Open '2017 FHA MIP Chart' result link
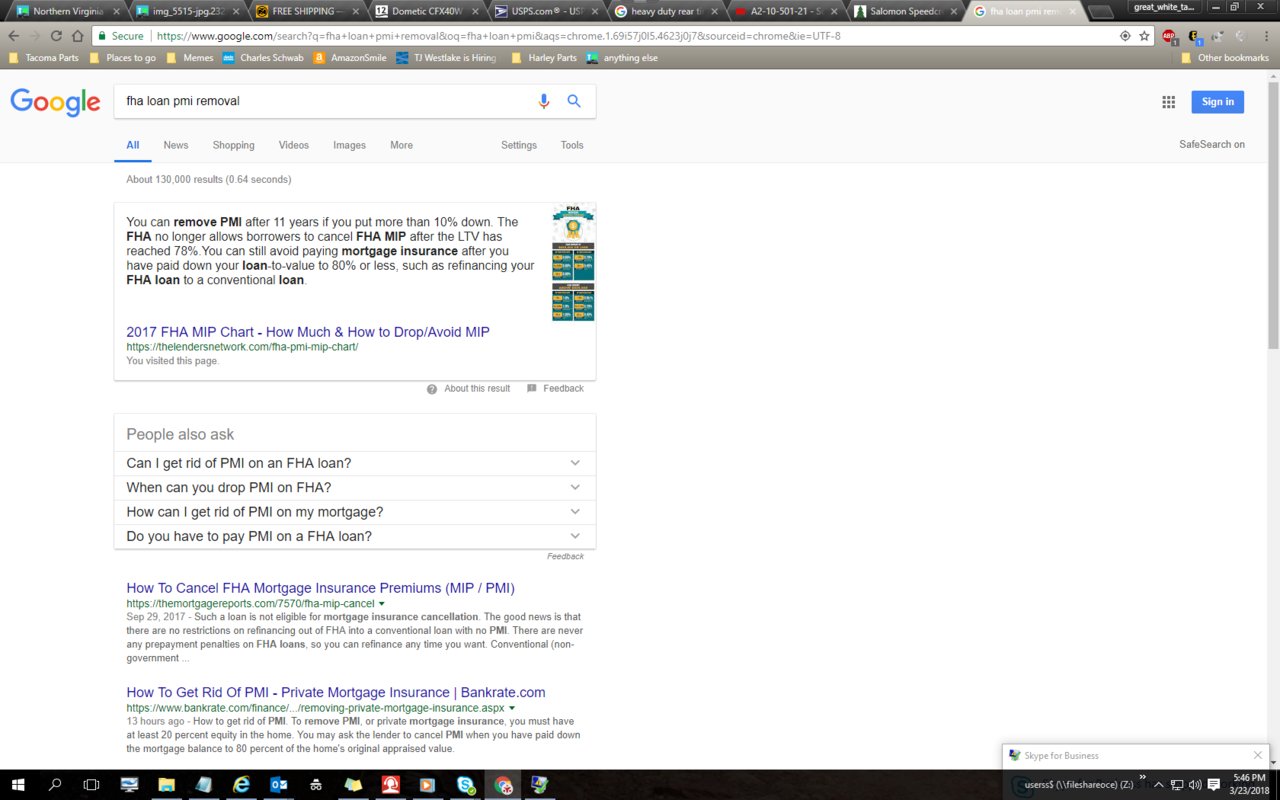 click(x=308, y=332)
